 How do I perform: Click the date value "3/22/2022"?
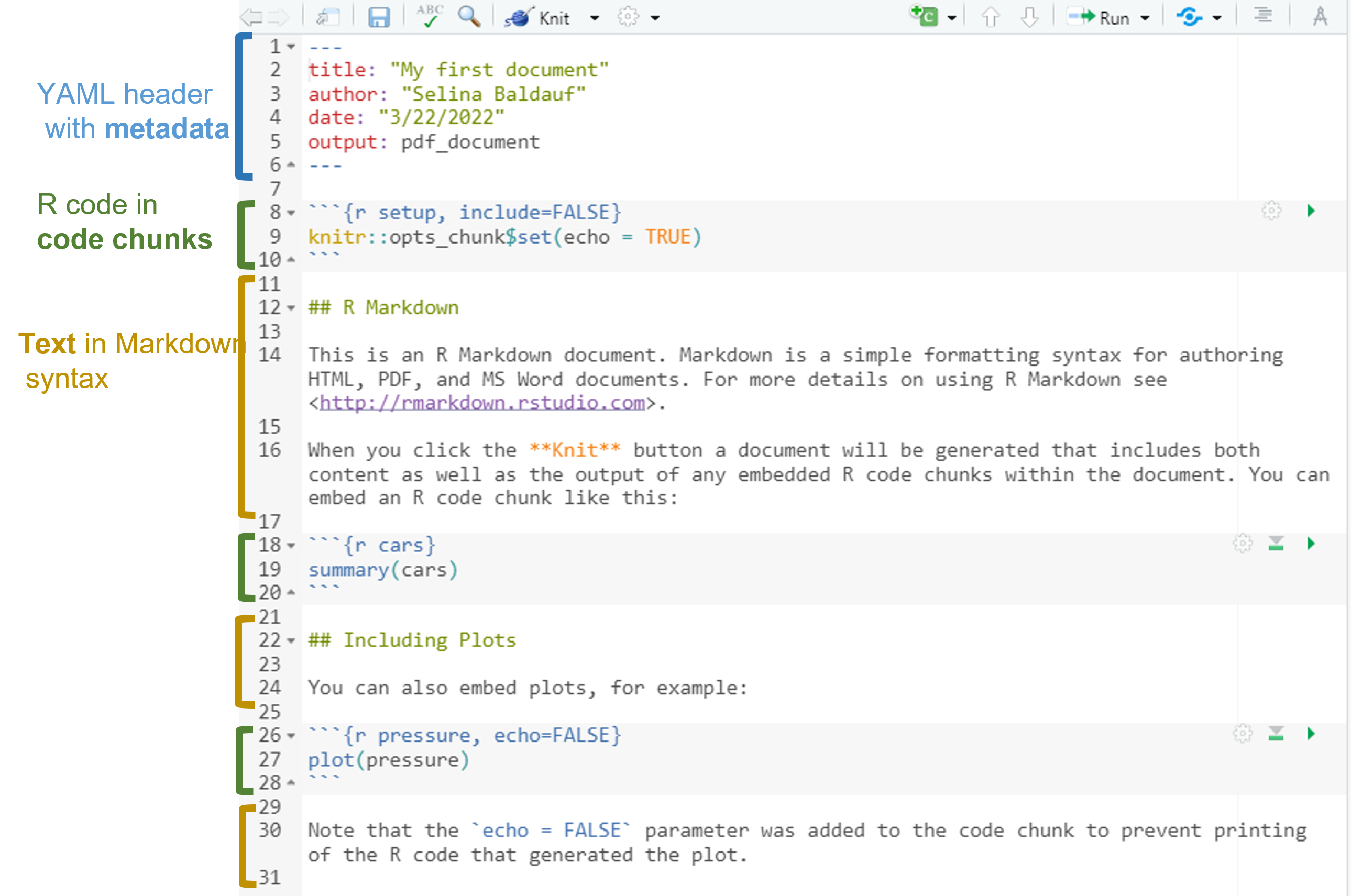pos(441,118)
